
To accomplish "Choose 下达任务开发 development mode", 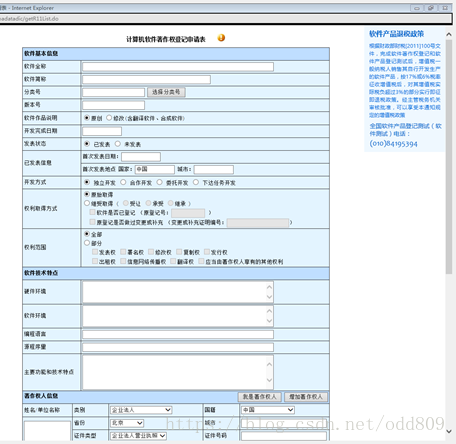I will click(196, 182).
